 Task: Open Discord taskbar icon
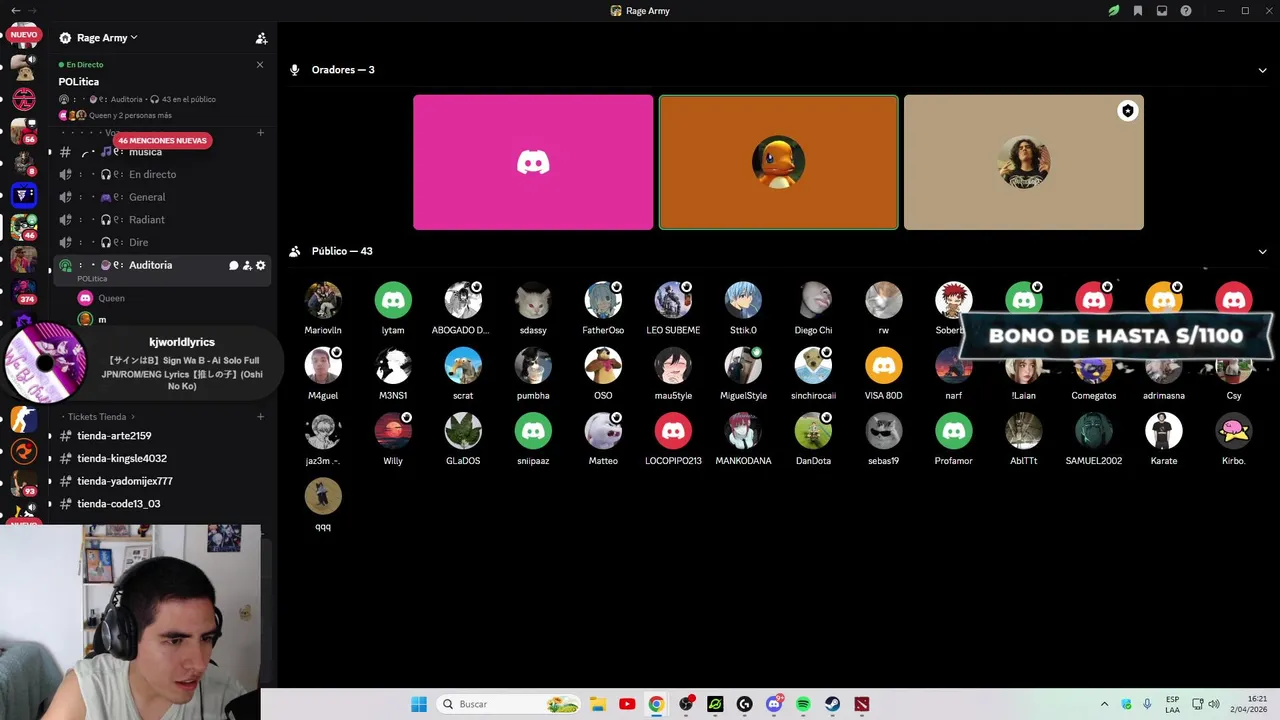[774, 704]
